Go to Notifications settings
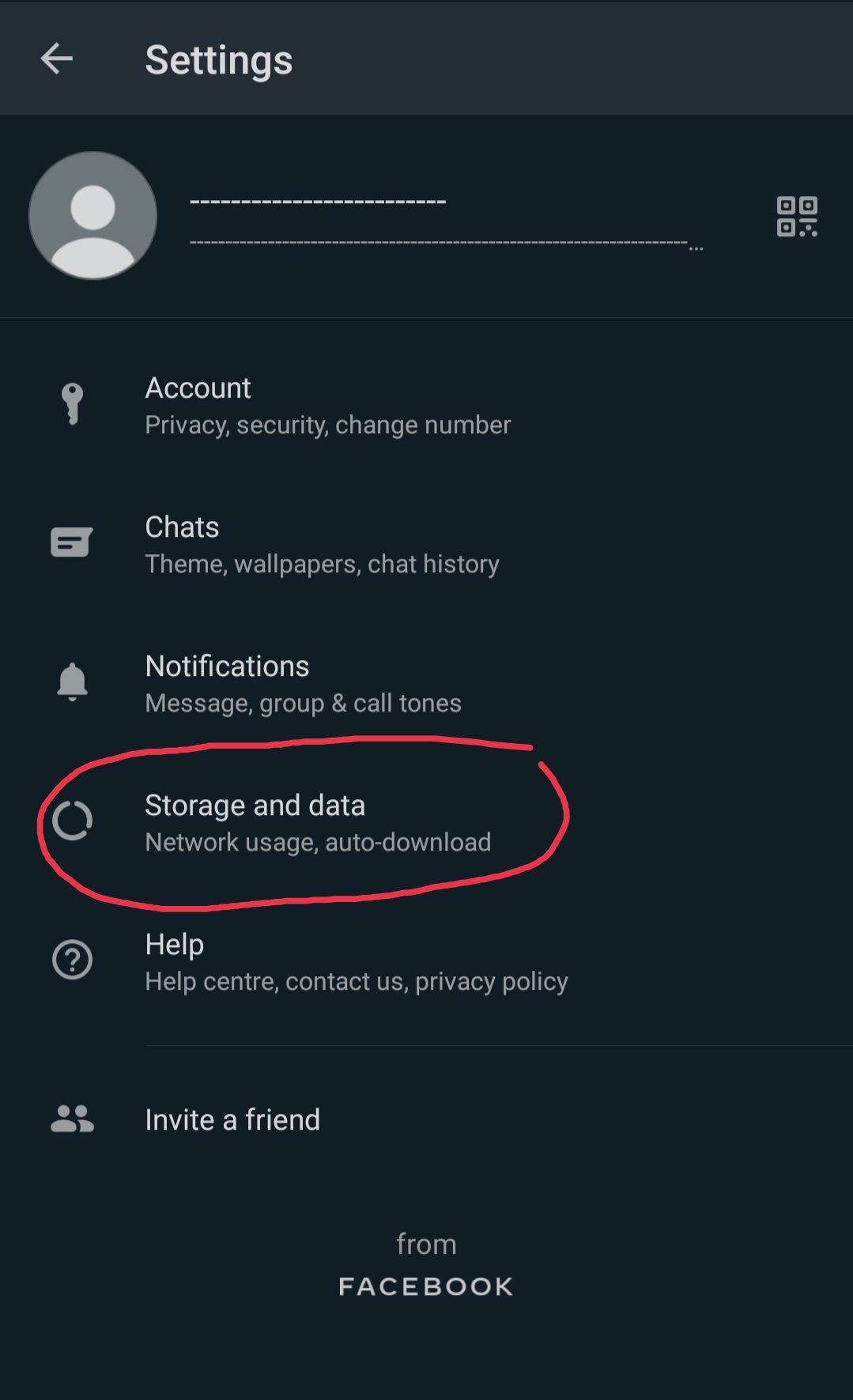The height and width of the screenshot is (1400, 853). click(227, 666)
